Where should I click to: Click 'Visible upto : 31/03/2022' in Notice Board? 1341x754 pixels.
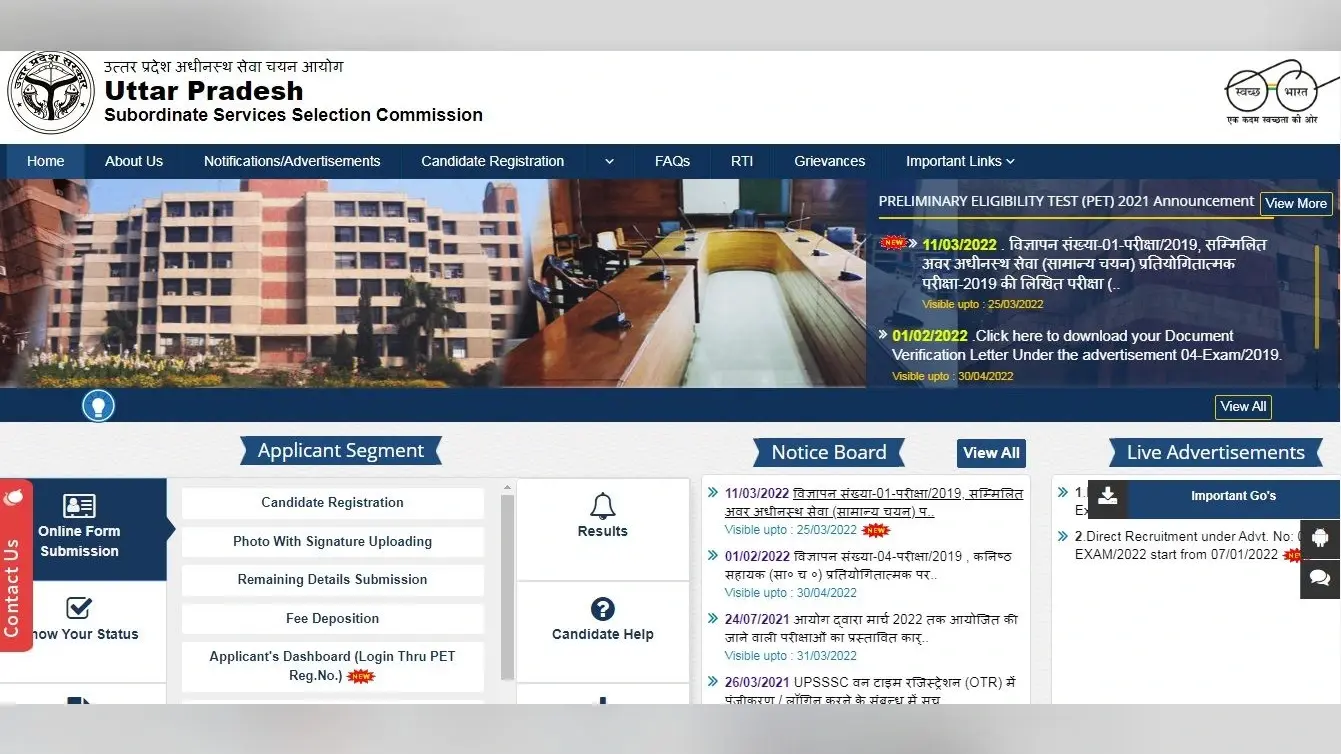[790, 656]
